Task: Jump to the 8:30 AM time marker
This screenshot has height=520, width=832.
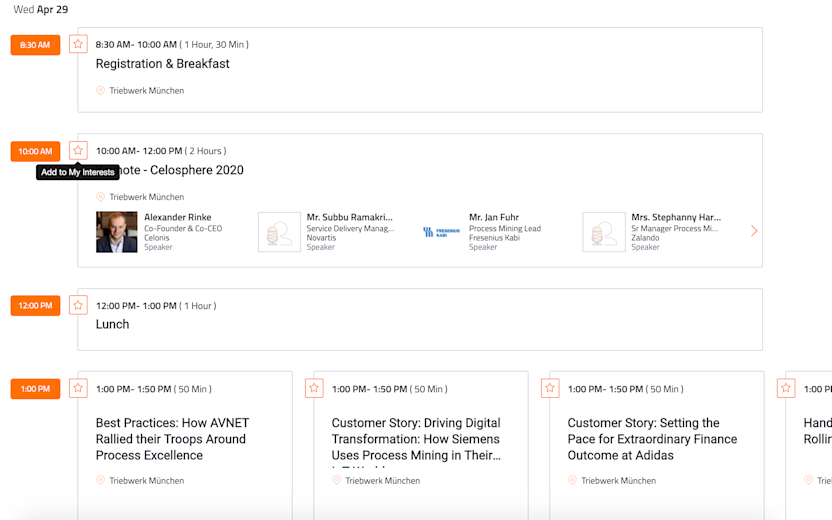Action: [x=35, y=45]
